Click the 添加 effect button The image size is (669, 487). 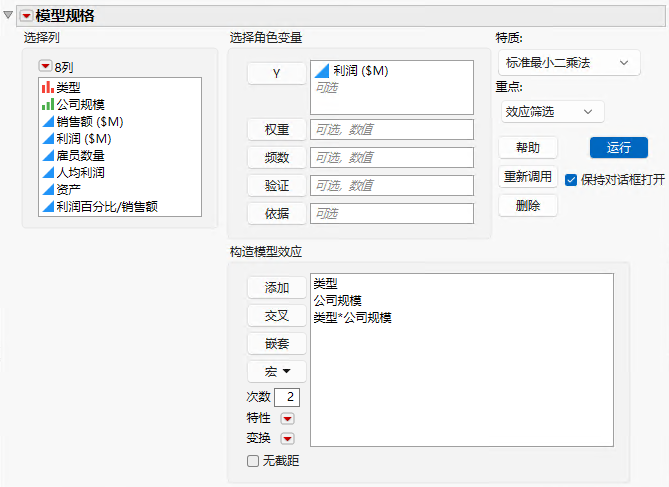(276, 288)
